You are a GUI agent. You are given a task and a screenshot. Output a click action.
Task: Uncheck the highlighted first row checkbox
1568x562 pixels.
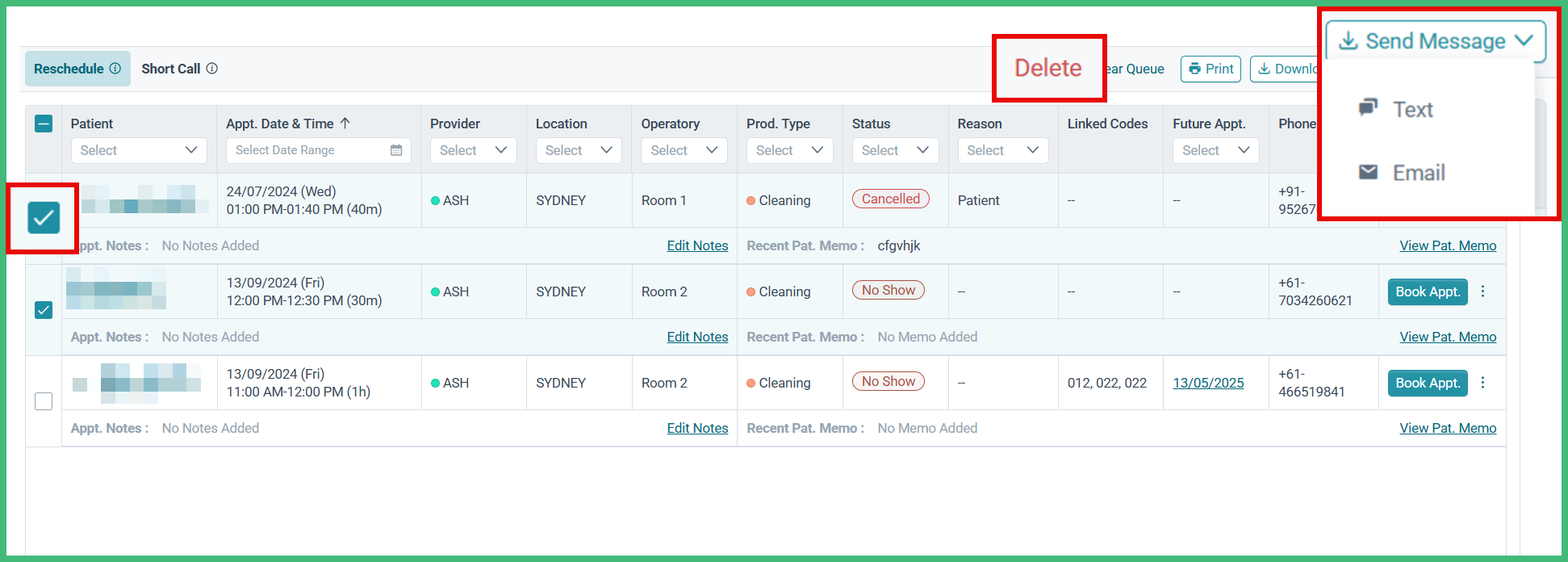(44, 217)
